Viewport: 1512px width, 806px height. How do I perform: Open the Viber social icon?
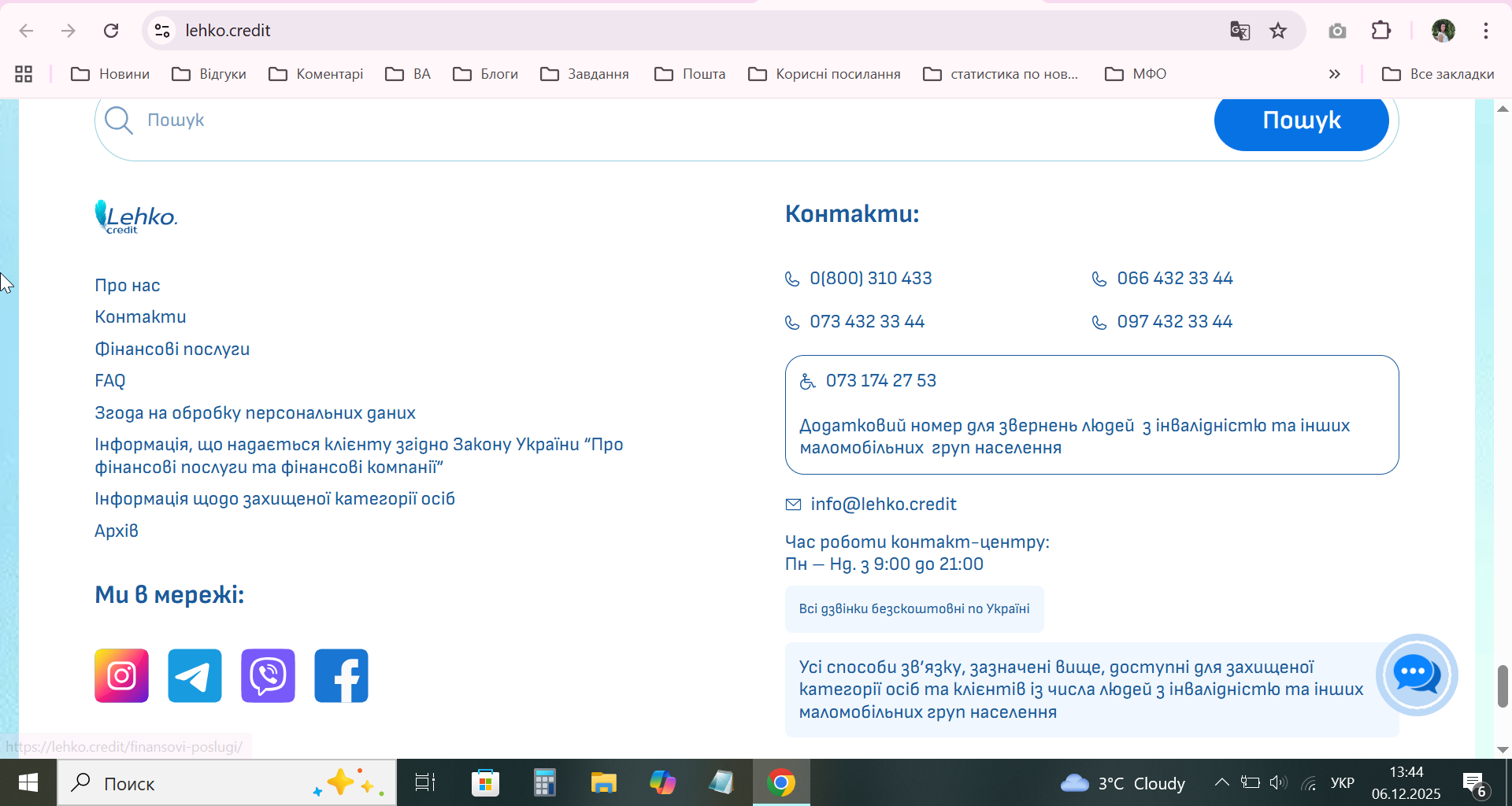(268, 675)
